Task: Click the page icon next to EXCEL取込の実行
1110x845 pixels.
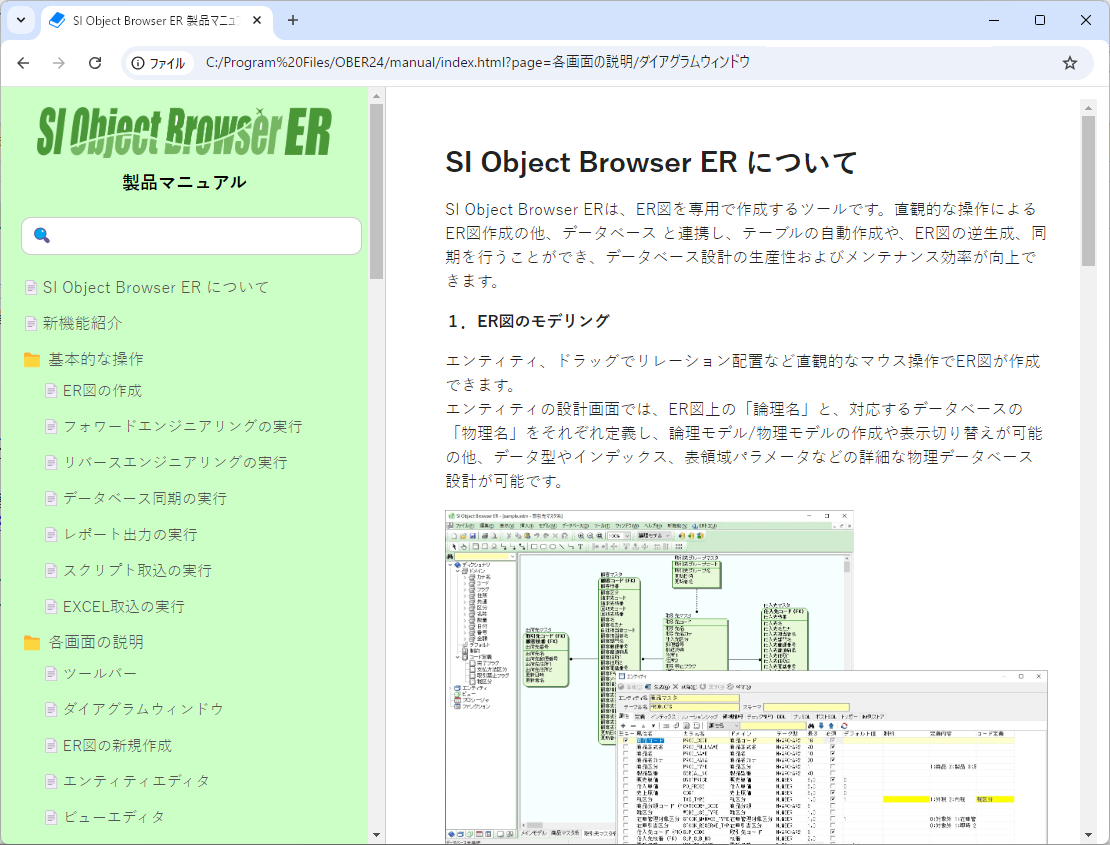Action: click(51, 605)
